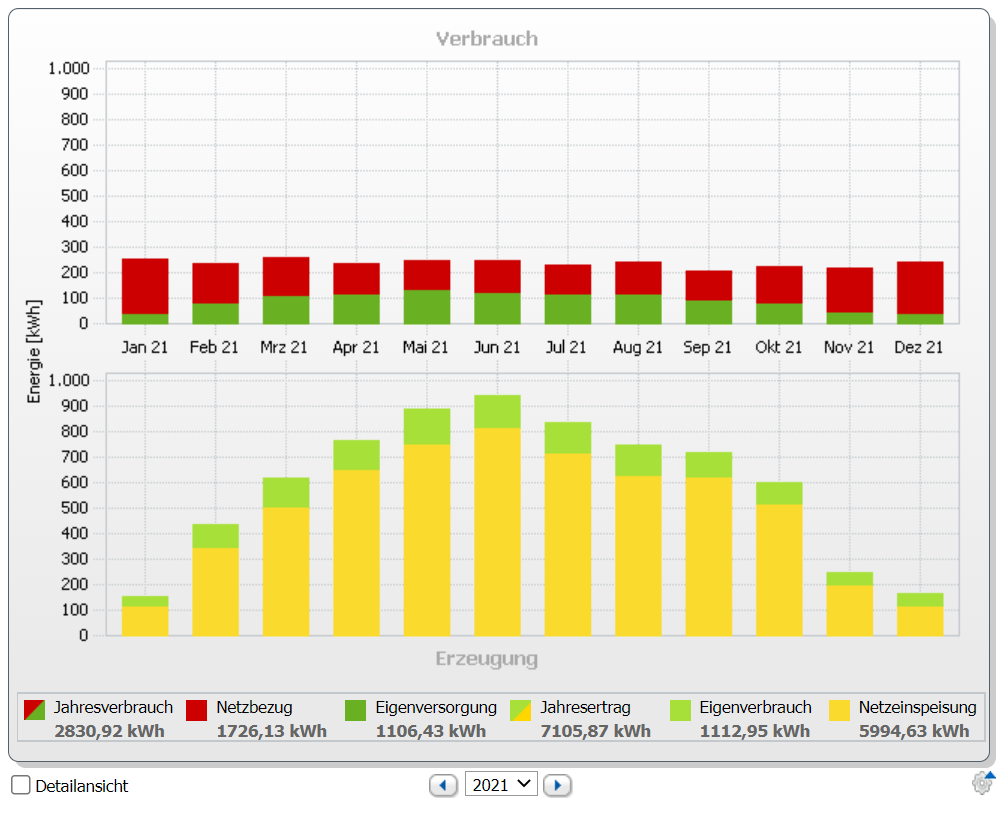The image size is (1000, 817).
Task: Open the 2021 year dropdown
Action: point(501,784)
